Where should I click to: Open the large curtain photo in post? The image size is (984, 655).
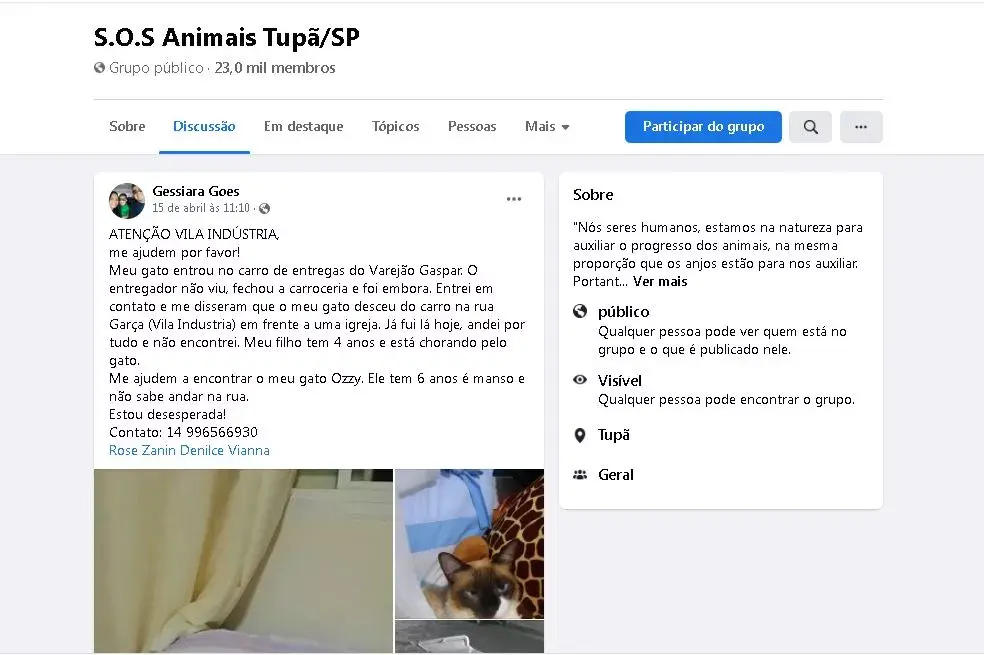[243, 561]
